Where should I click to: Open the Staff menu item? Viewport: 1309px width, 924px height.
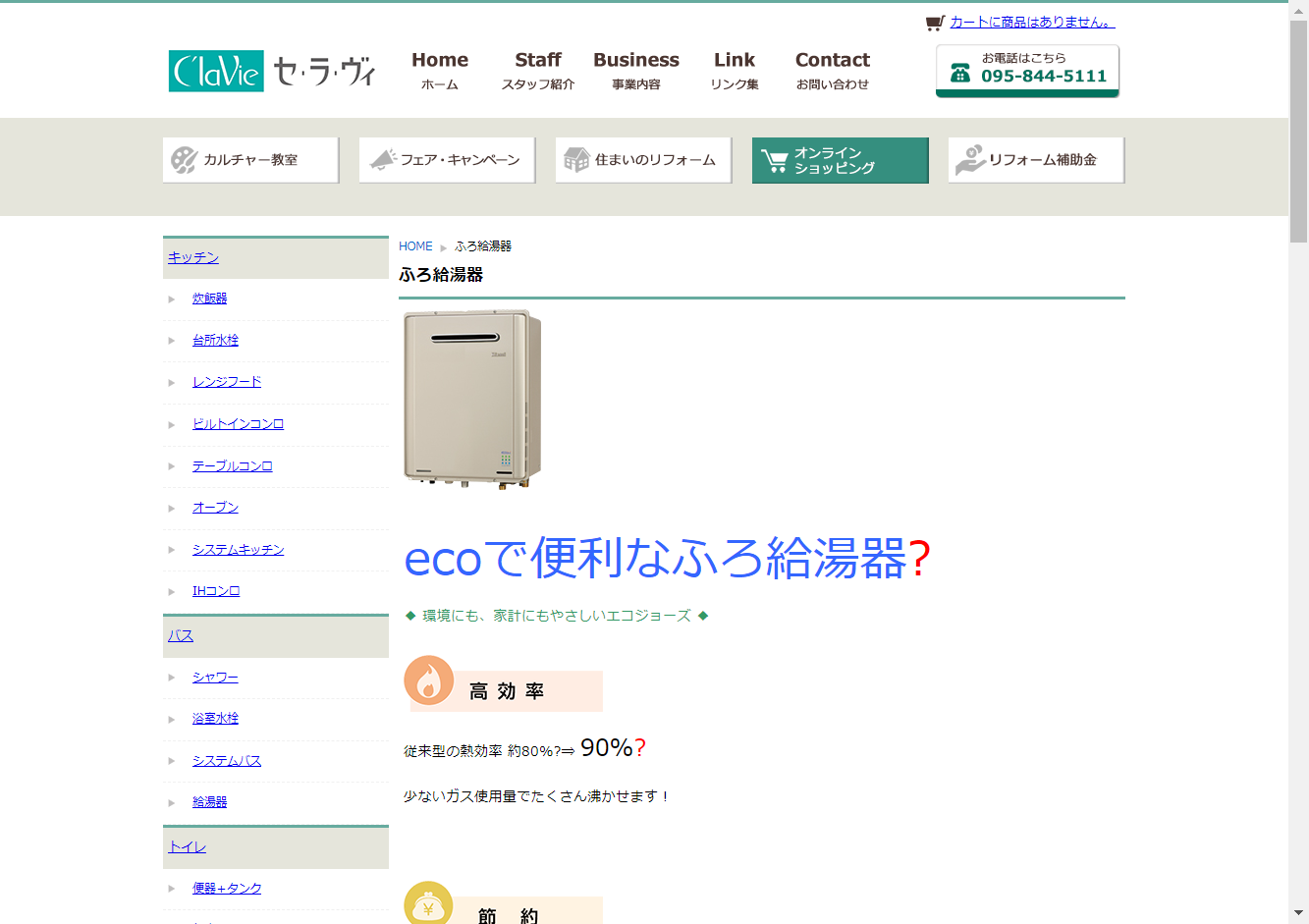point(538,71)
